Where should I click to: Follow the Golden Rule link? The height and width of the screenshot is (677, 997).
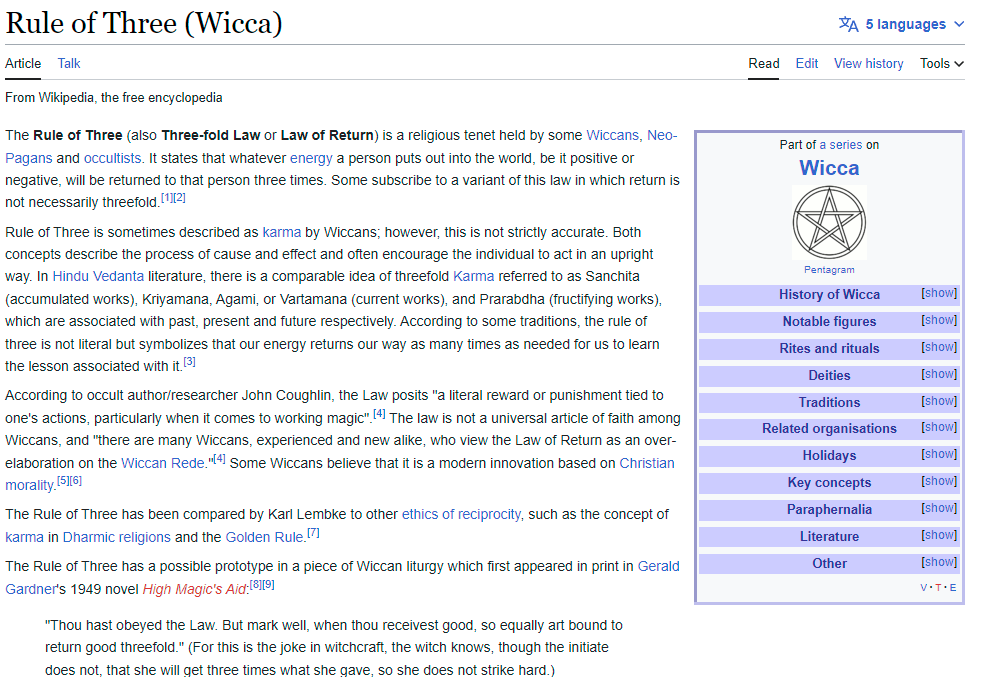[265, 537]
